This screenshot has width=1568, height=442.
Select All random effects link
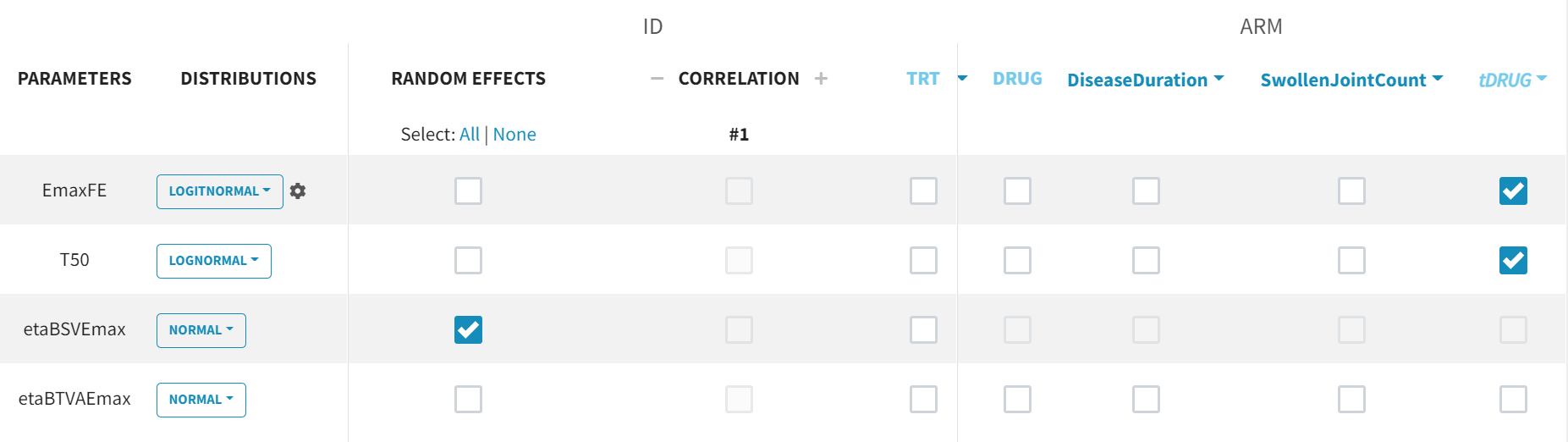(469, 135)
